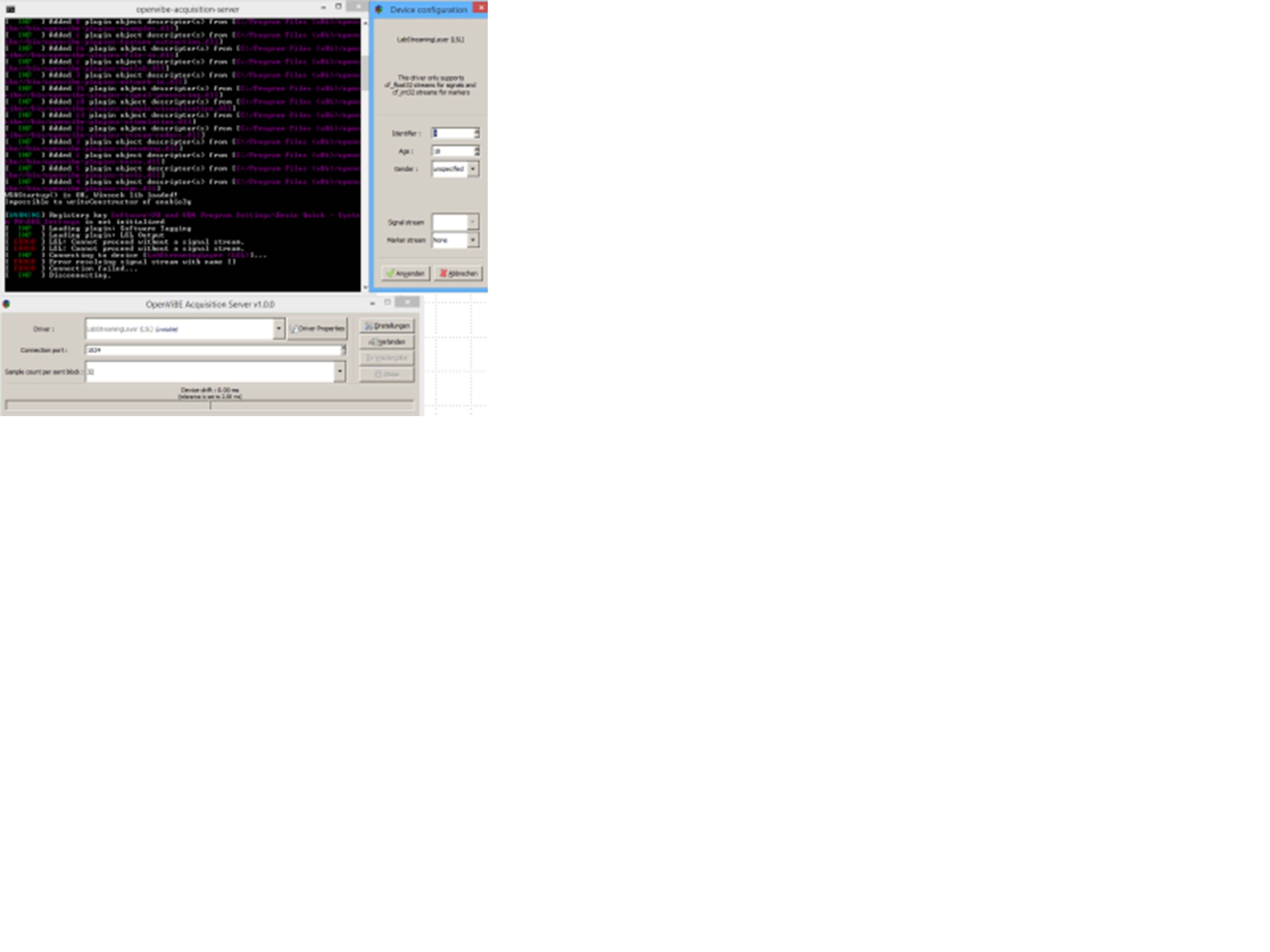This screenshot has height=952, width=1270.
Task: Click the Connection port spinner arrows
Action: [344, 350]
